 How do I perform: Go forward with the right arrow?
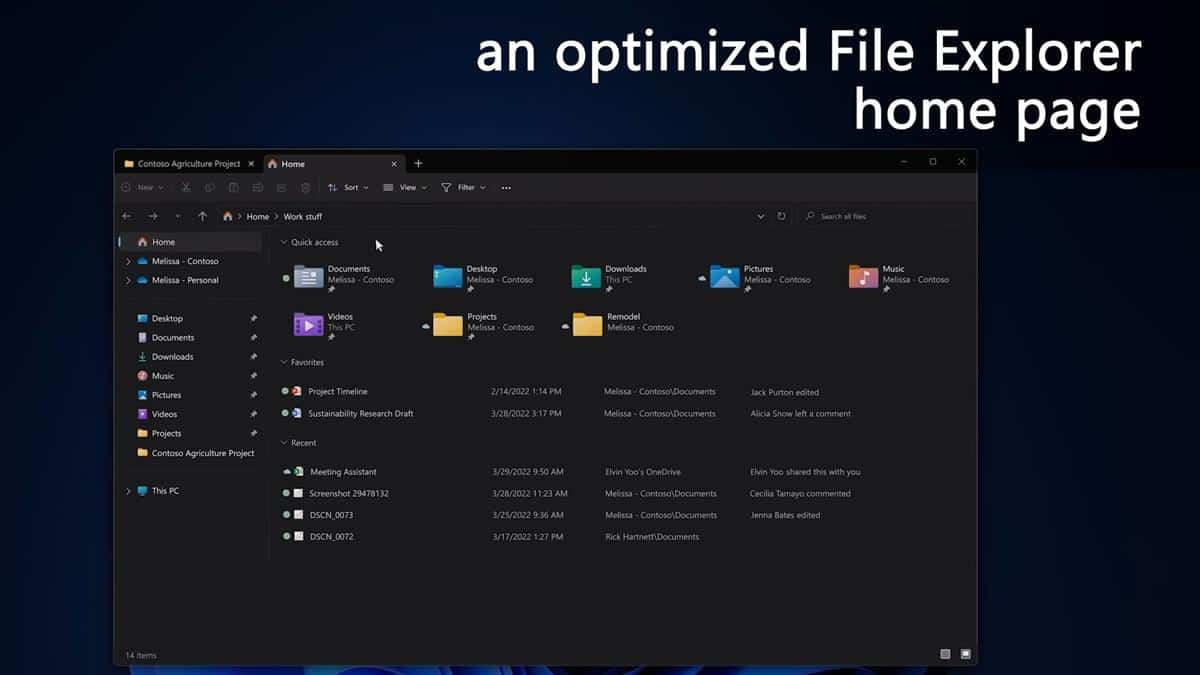(152, 216)
